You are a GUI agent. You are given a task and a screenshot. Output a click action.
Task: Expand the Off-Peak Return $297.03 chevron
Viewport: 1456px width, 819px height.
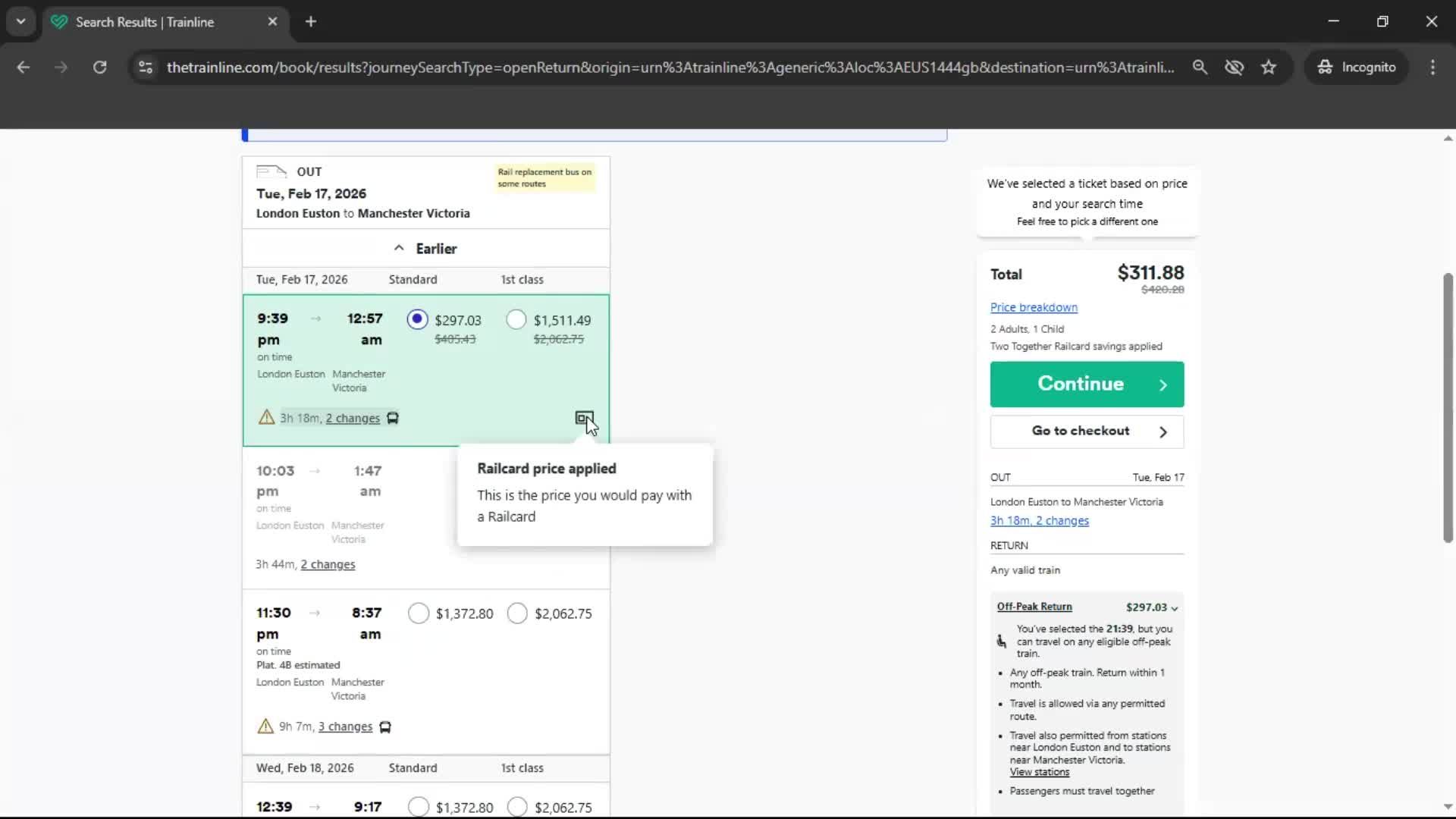(1175, 608)
